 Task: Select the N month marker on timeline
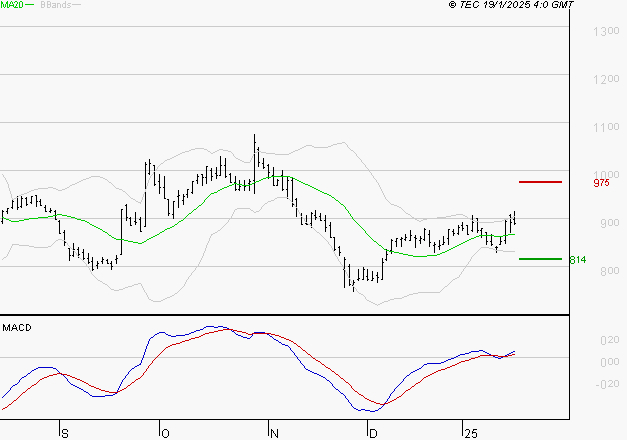[x=273, y=433]
